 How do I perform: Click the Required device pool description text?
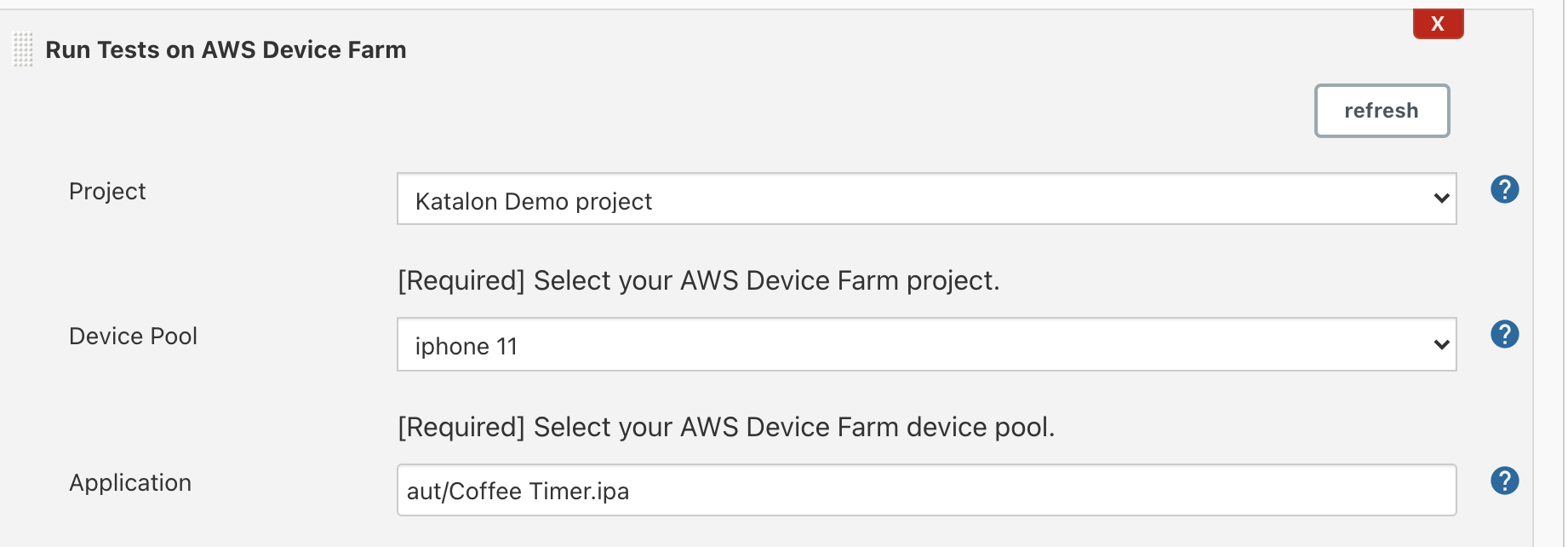click(x=725, y=427)
